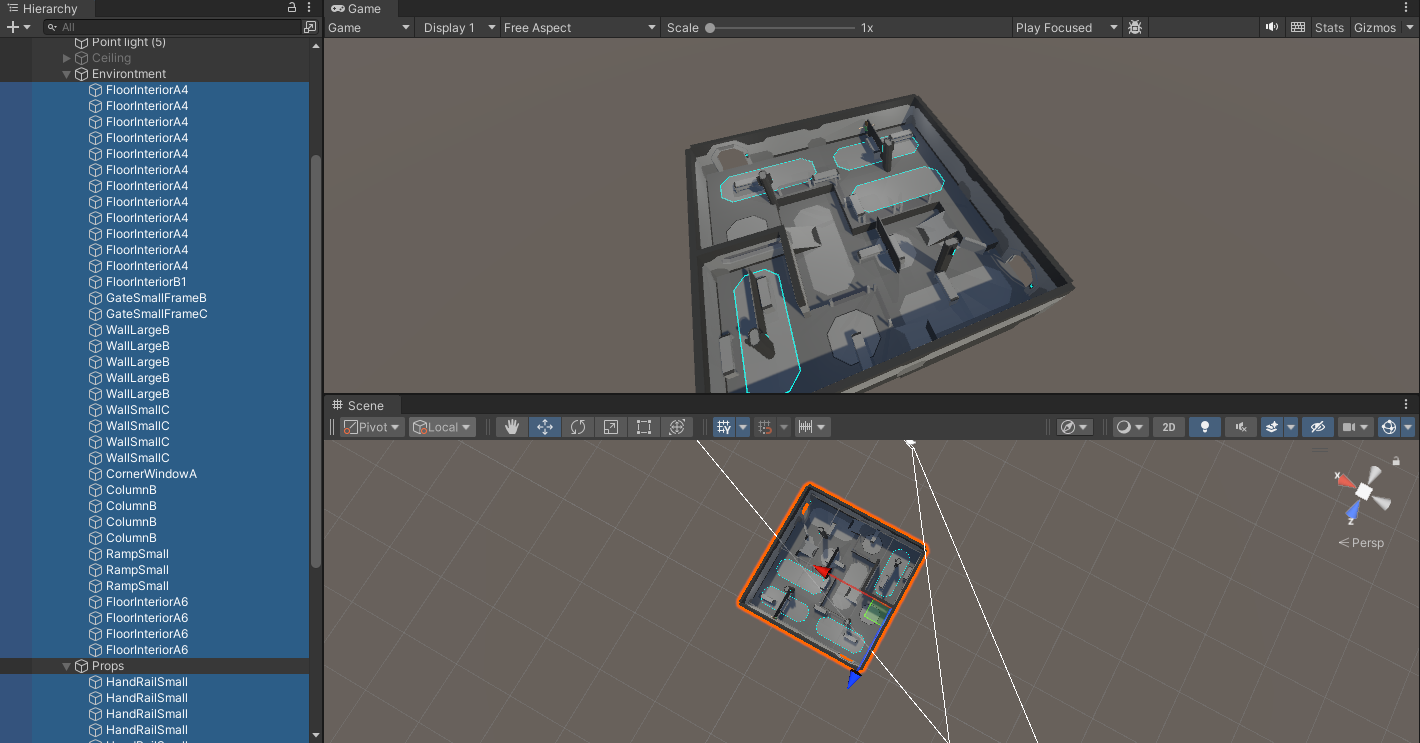Toggle Gizmos in Game view
Screen dimensions: 1420x743
[x=1374, y=28]
